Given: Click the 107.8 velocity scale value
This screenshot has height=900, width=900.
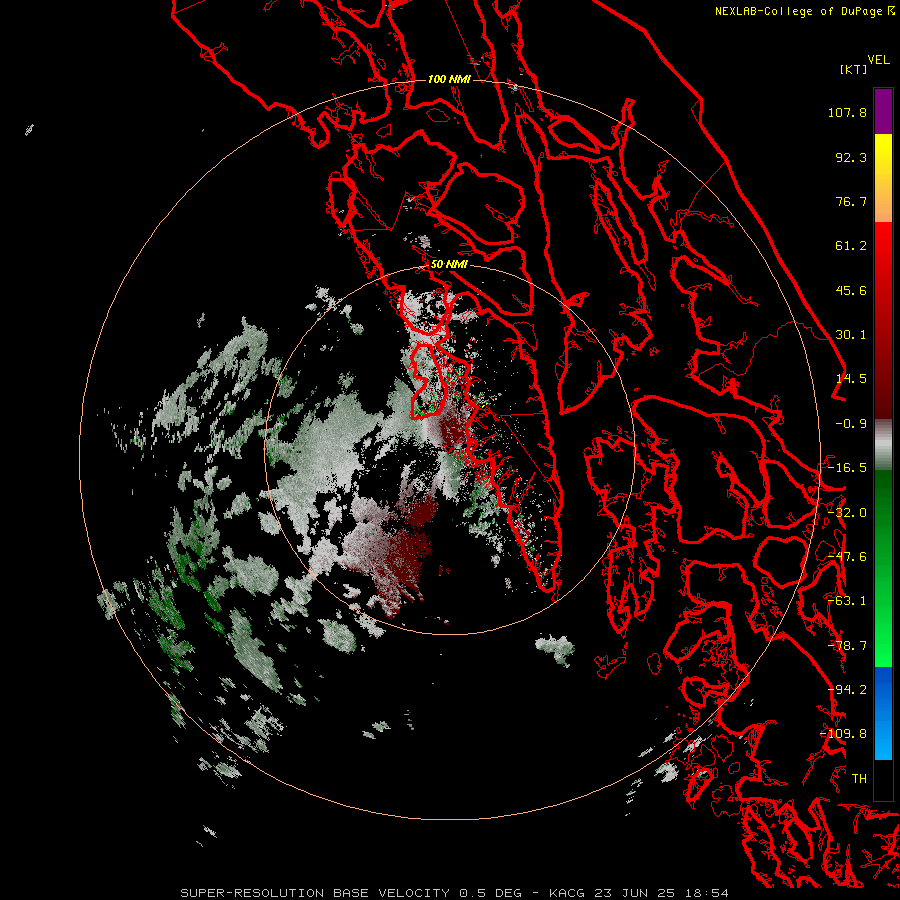Looking at the screenshot, I should (x=847, y=112).
